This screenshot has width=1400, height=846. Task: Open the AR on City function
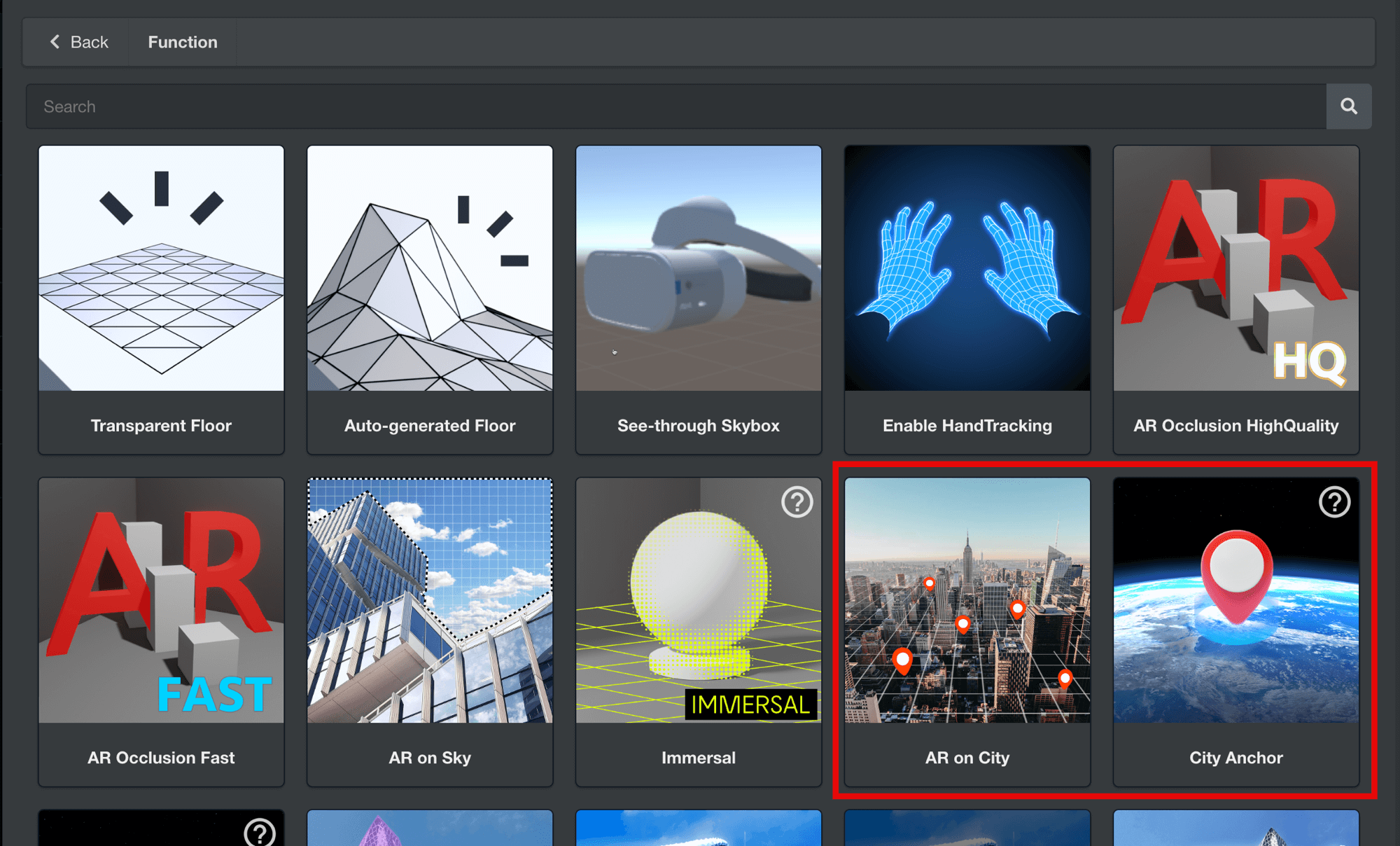[x=967, y=632]
